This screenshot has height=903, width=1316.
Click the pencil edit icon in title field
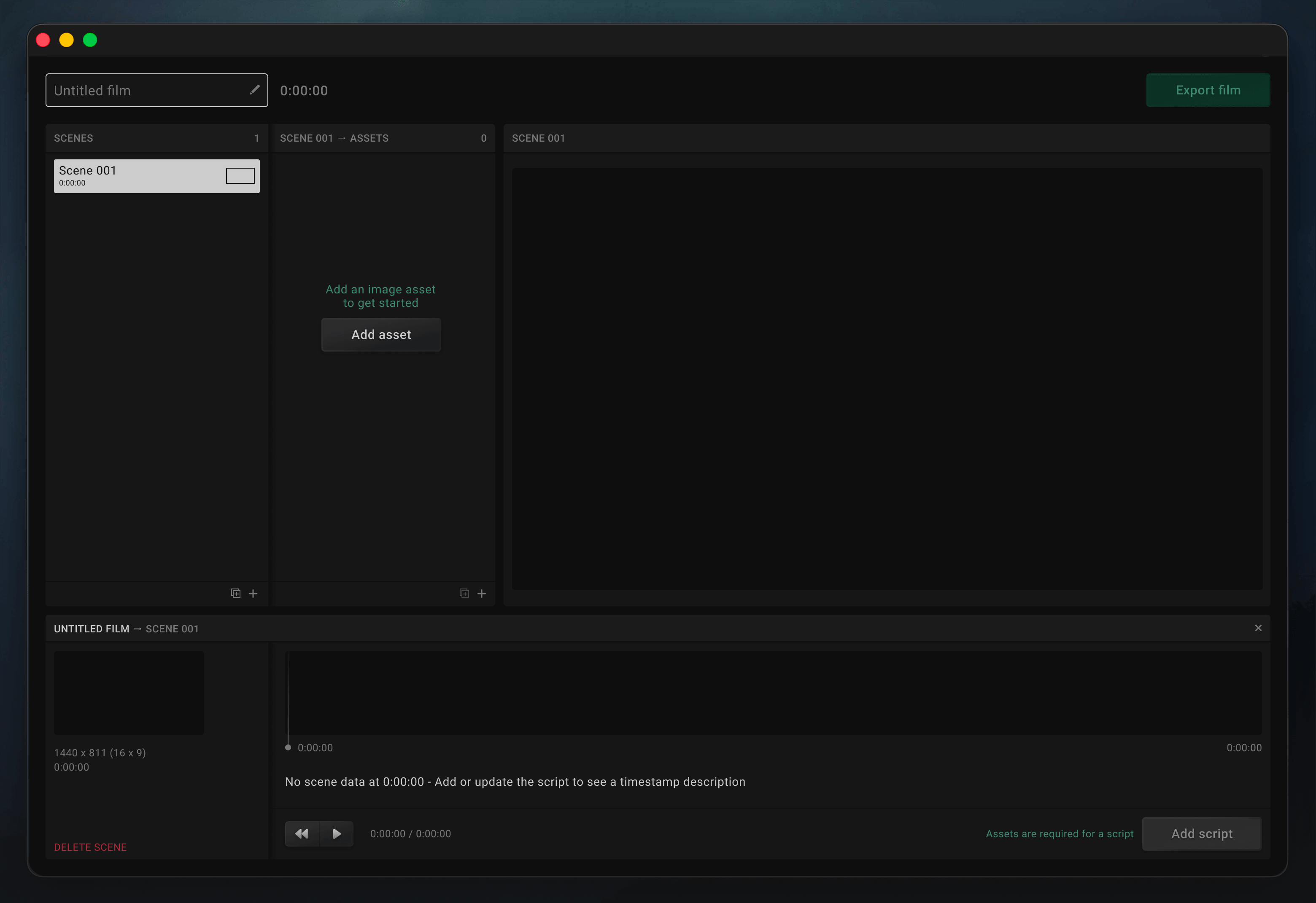point(255,90)
